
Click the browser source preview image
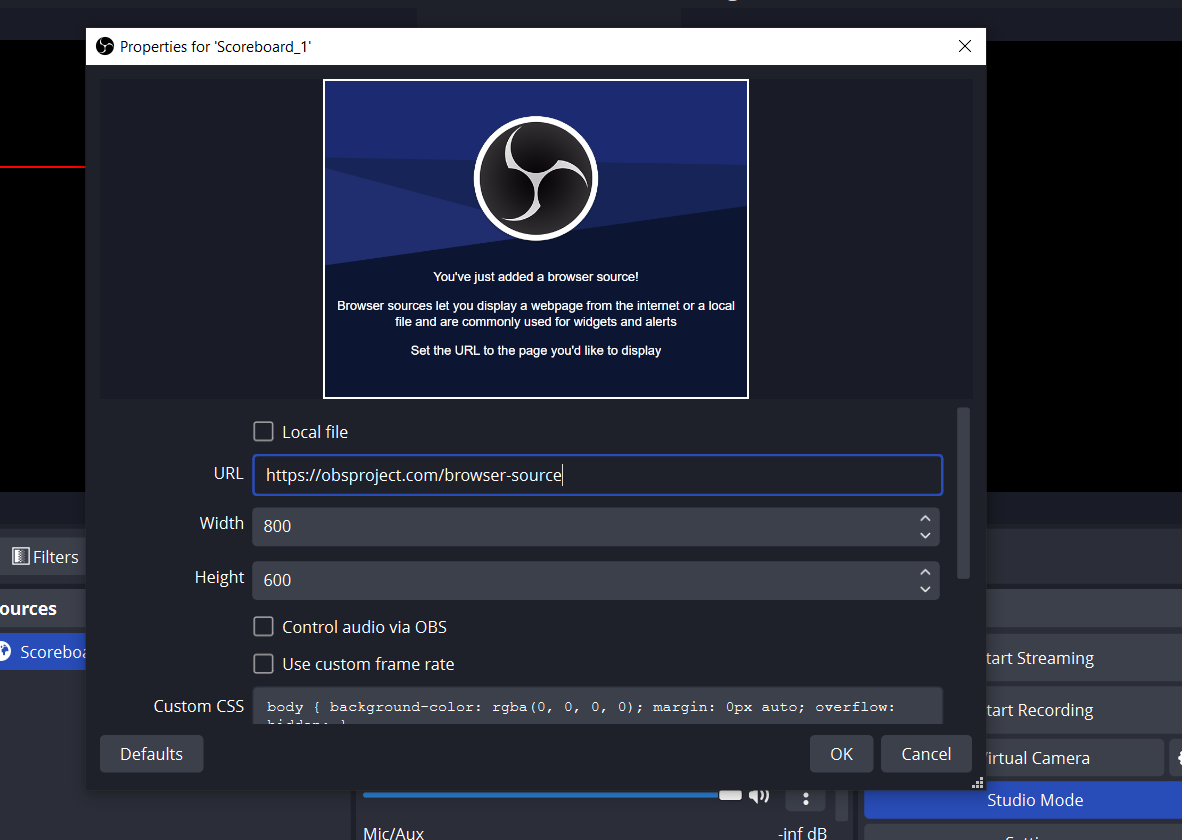535,239
